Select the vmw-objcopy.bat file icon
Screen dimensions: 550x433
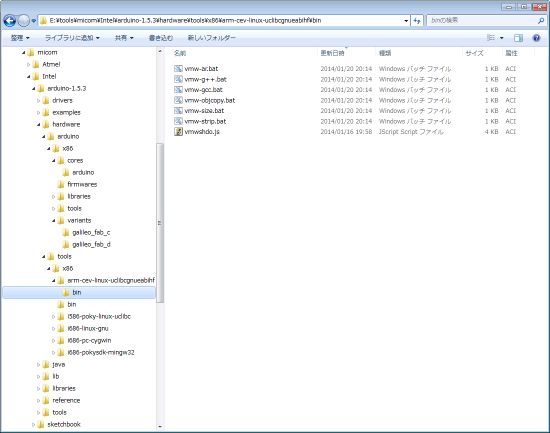[x=178, y=100]
